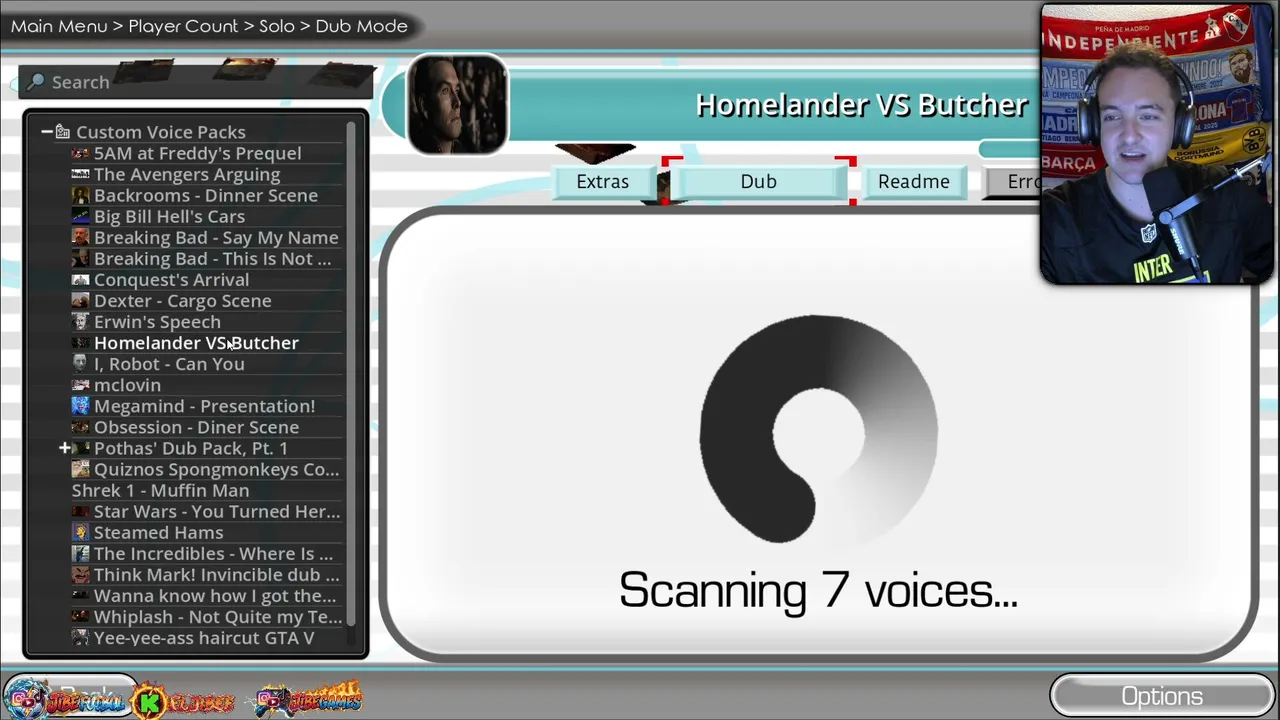Screen dimensions: 1280x720
Task: Select the Dexter - Cargo Scene icon
Action: pos(80,300)
